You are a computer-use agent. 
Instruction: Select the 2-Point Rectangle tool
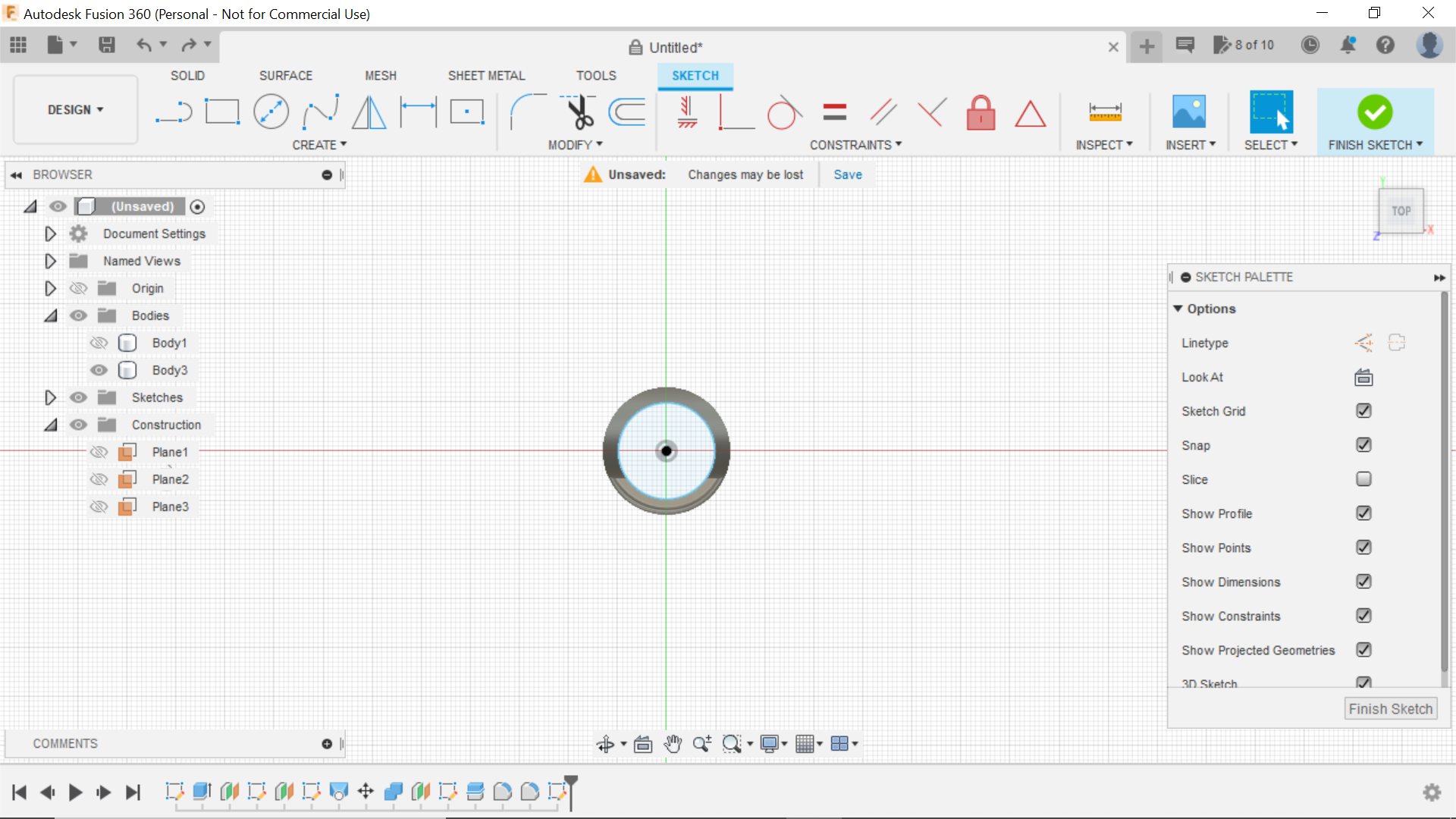click(221, 111)
